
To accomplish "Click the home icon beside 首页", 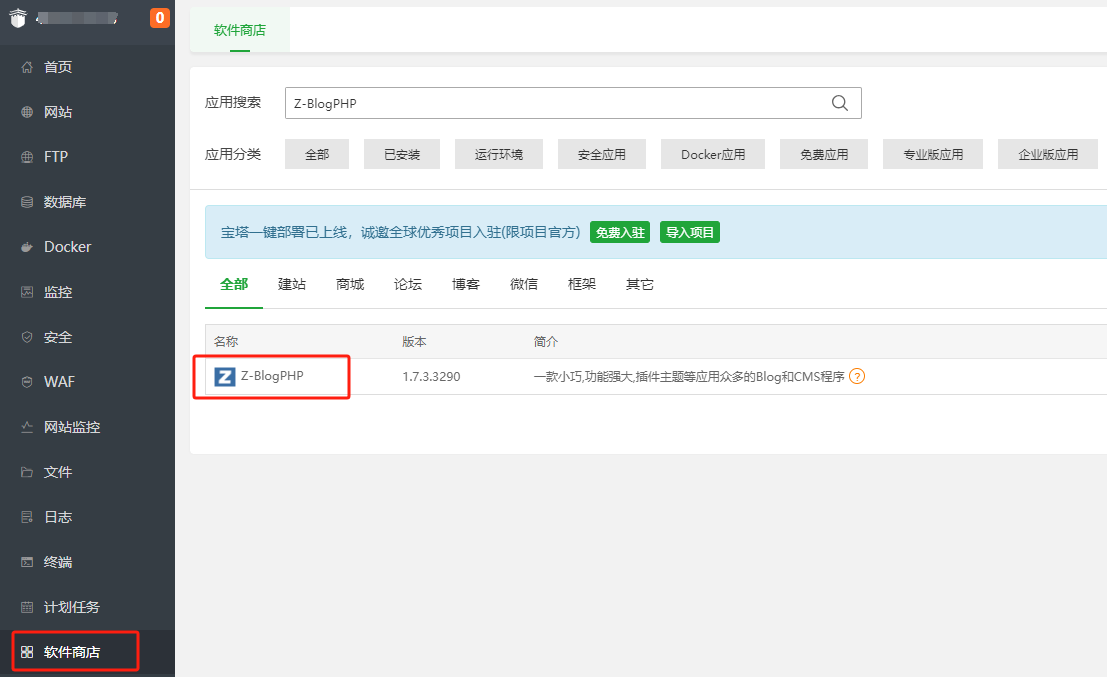I will (x=27, y=67).
